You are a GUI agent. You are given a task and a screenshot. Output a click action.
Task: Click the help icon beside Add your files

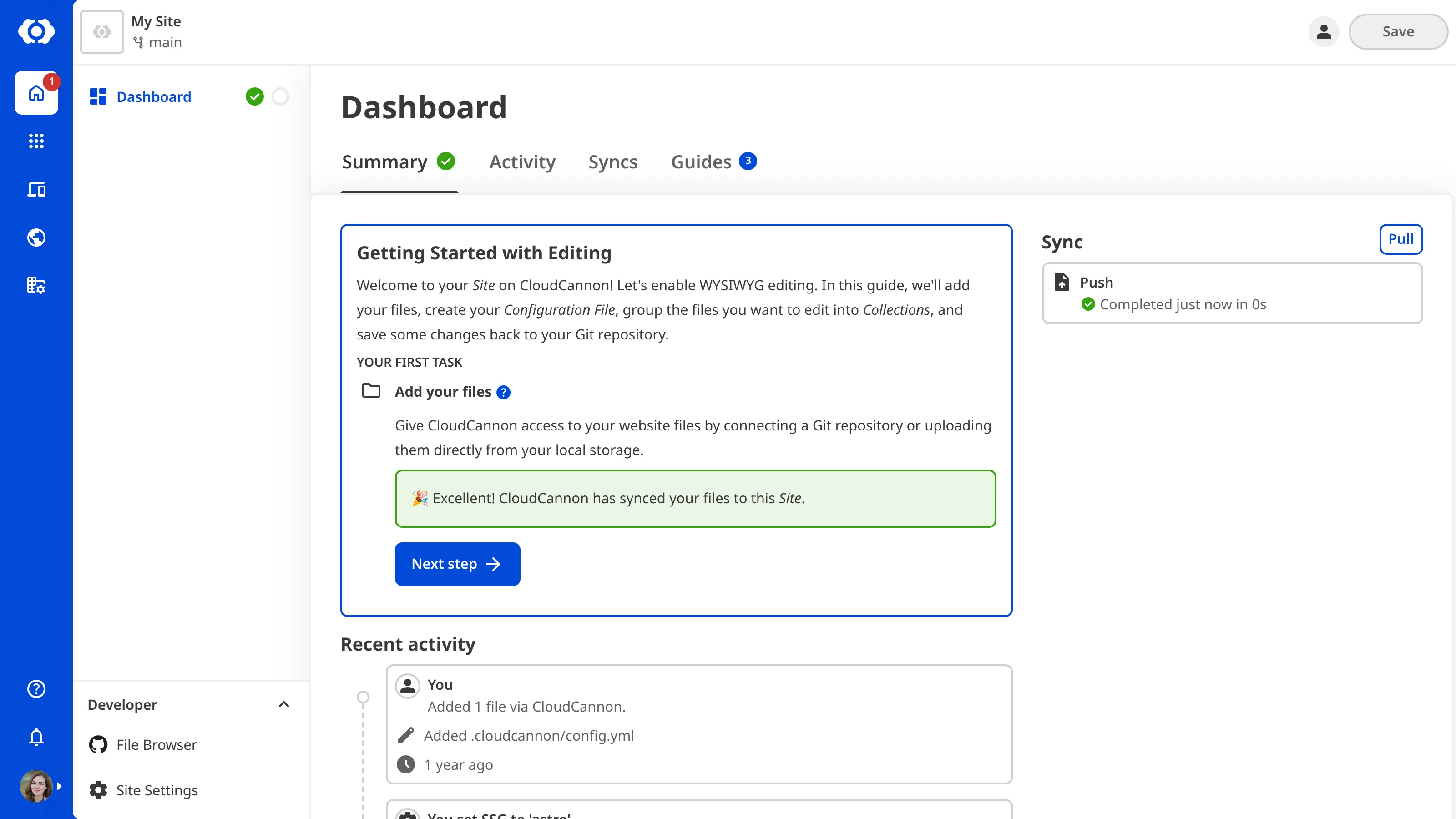tap(503, 392)
